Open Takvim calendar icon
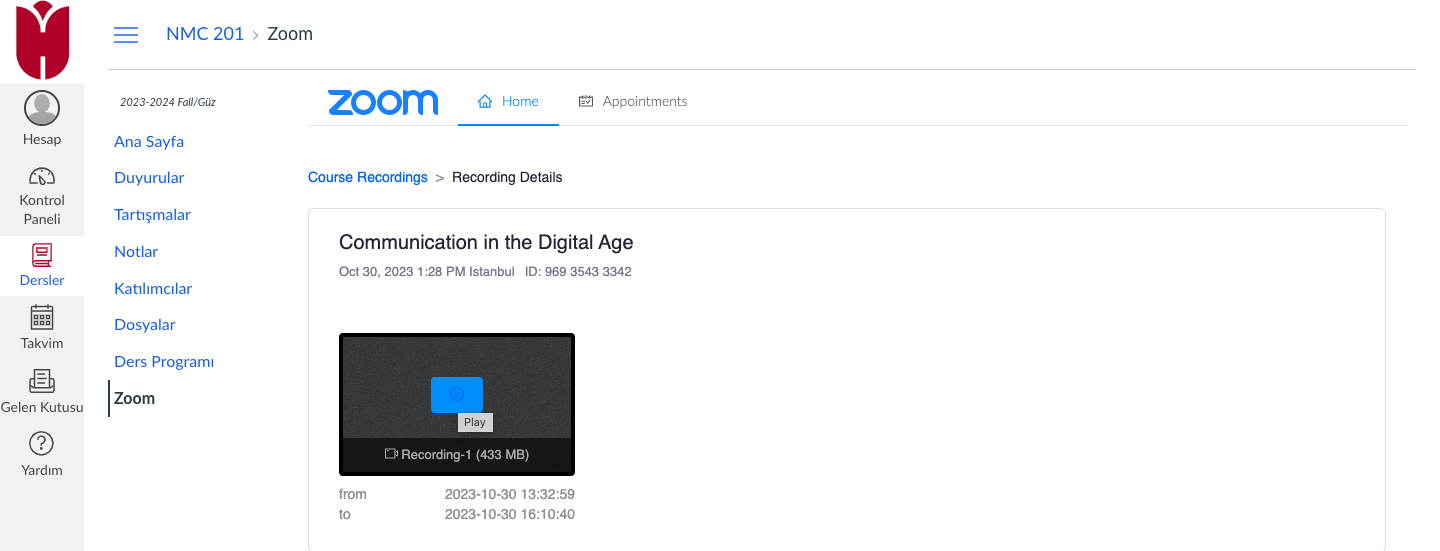This screenshot has height=551, width=1440. [42, 318]
